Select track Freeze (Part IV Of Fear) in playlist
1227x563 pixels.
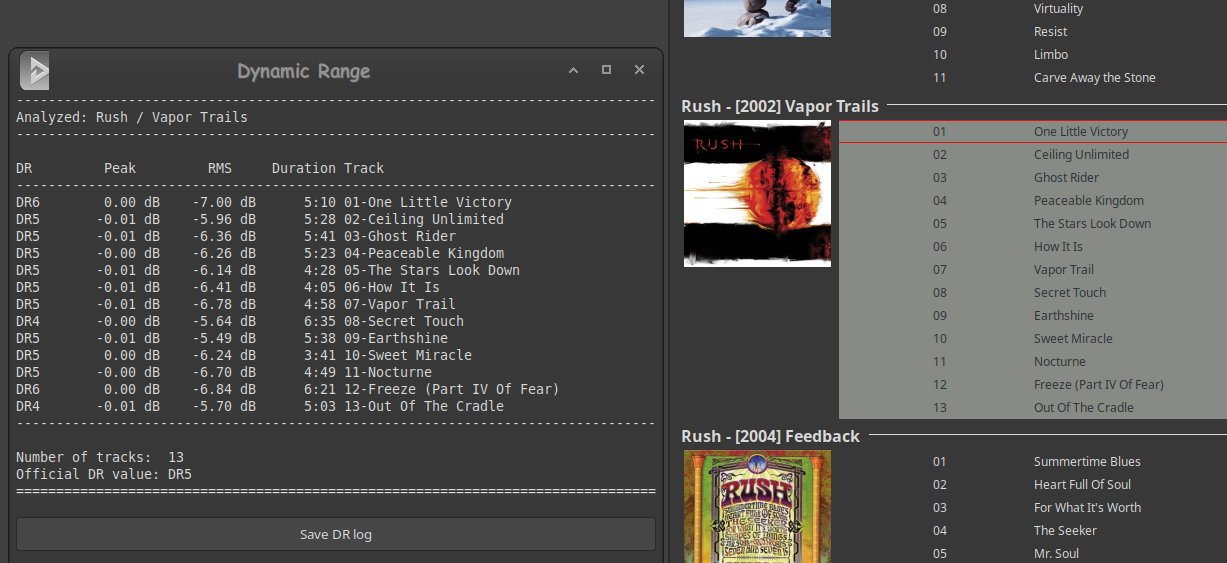[1033, 384]
